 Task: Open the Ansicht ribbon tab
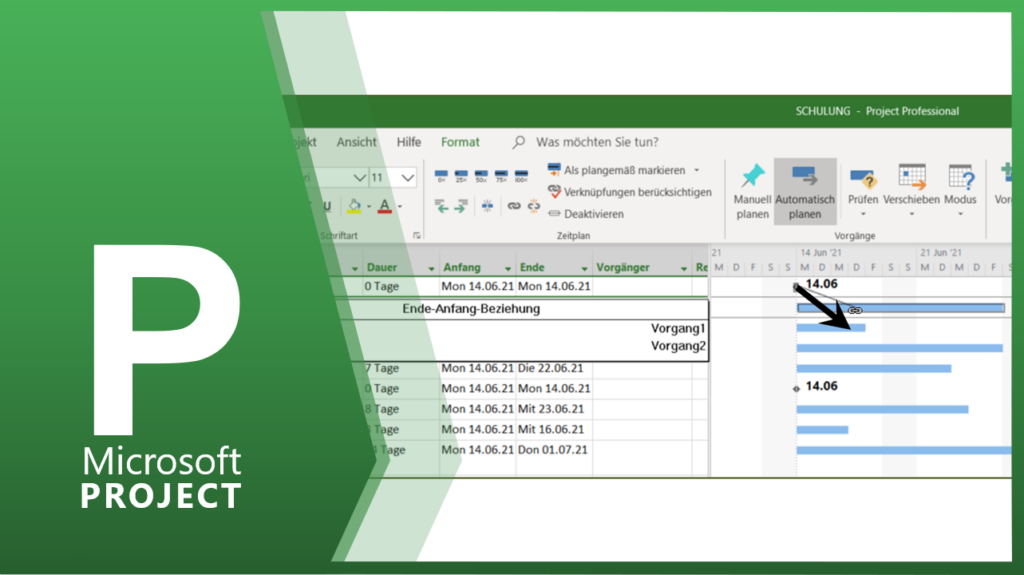click(357, 142)
